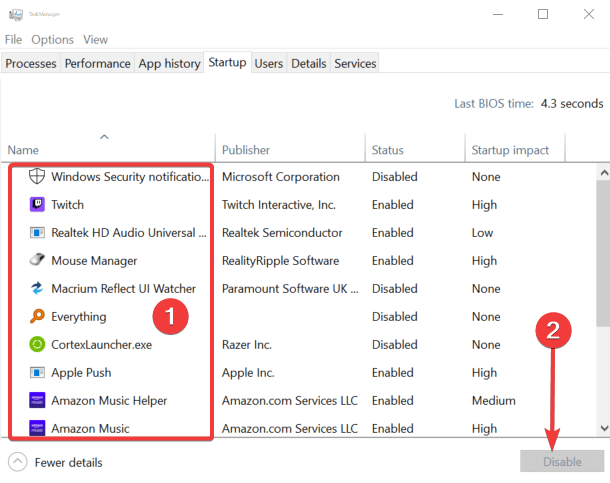Click the Twitch purple app icon
Viewport: 610px width, 483px height.
(x=37, y=204)
